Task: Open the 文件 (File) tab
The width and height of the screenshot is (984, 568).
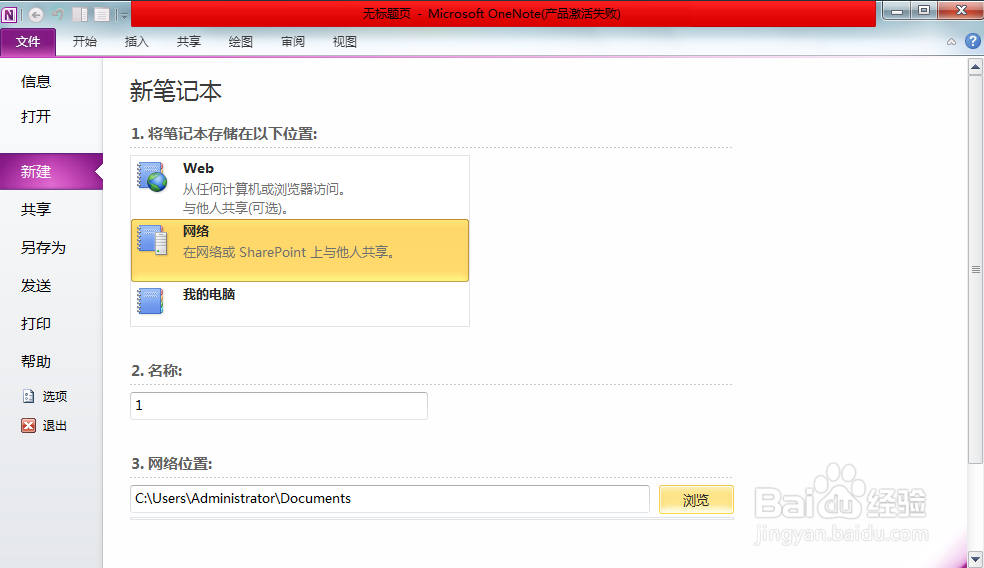Action: click(28, 42)
